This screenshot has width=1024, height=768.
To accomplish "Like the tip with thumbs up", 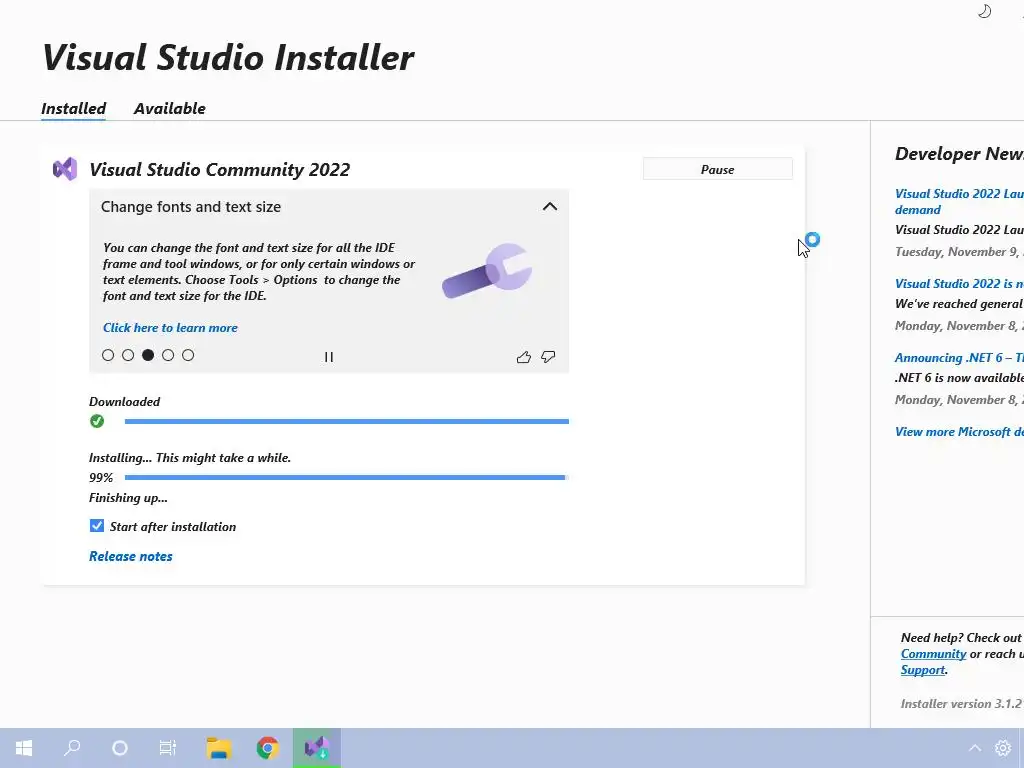I will click(523, 357).
